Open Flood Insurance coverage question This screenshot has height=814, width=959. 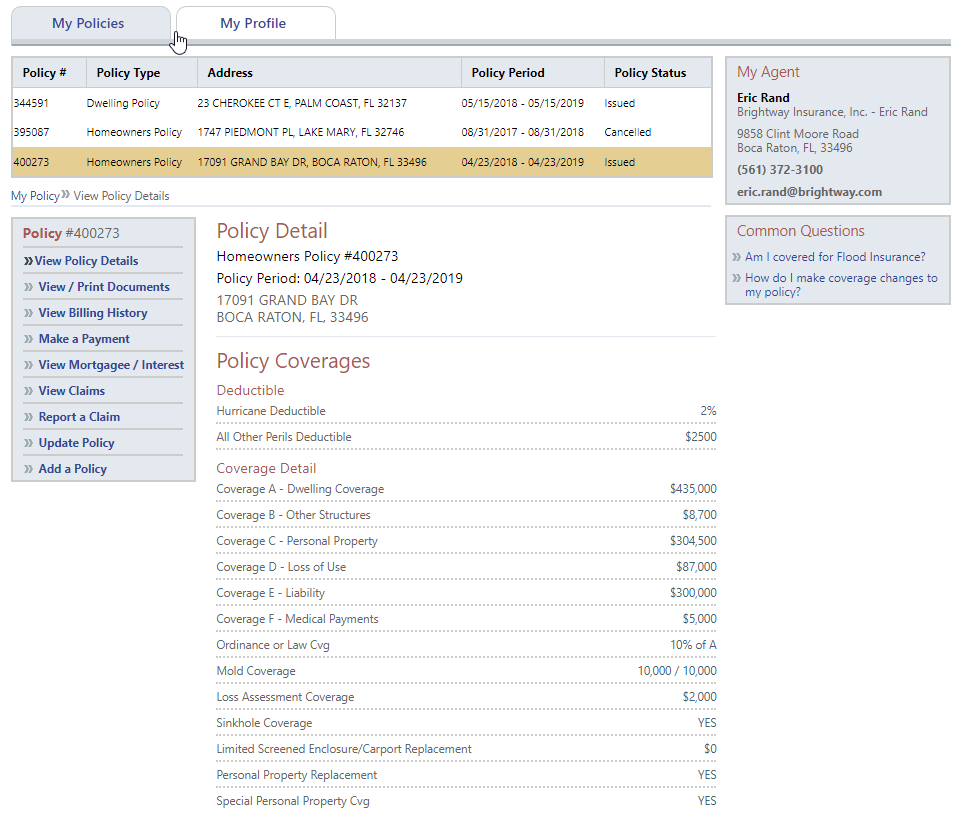pos(835,257)
